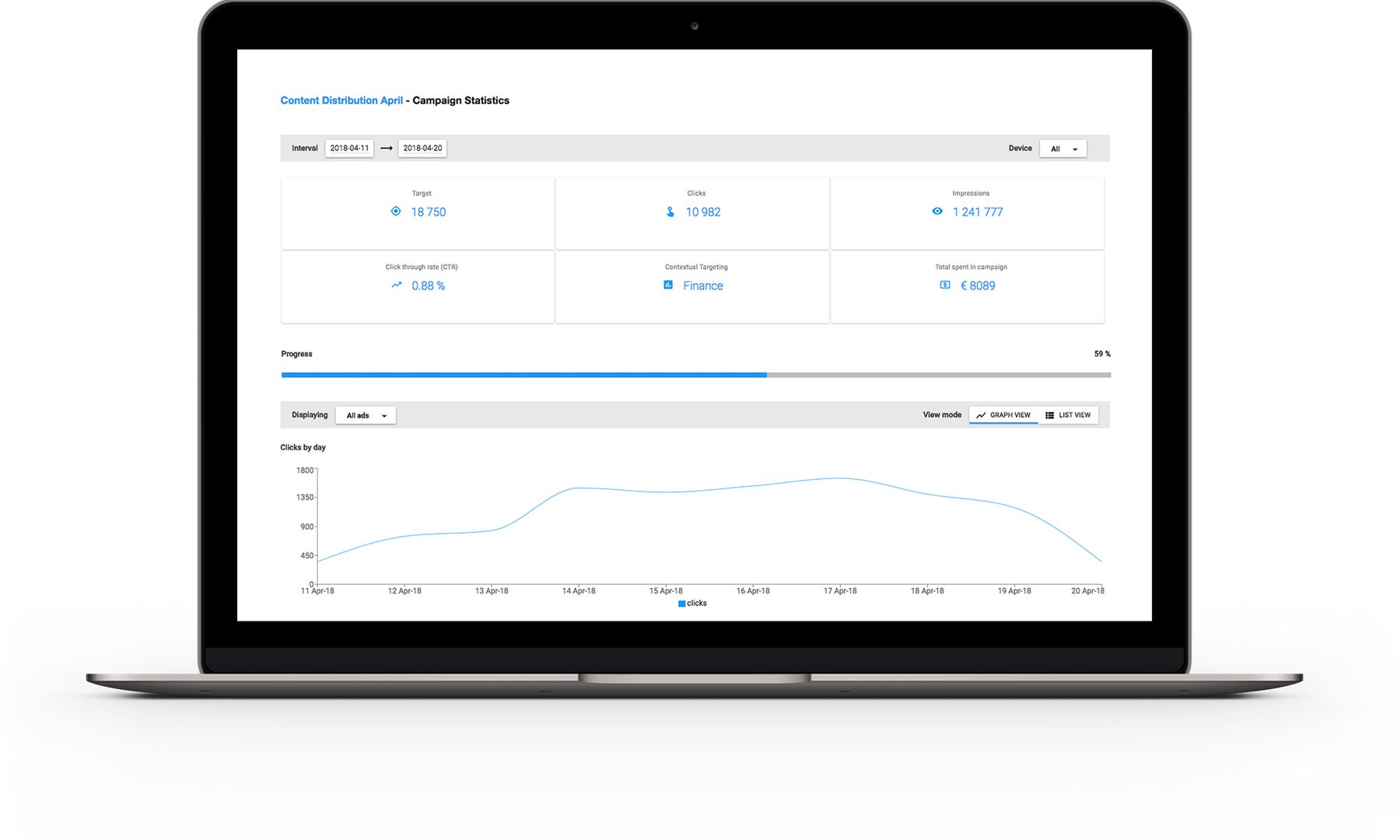The image size is (1400, 840).
Task: Click the Click through rate (CTR) label
Action: pyautogui.click(x=422, y=267)
